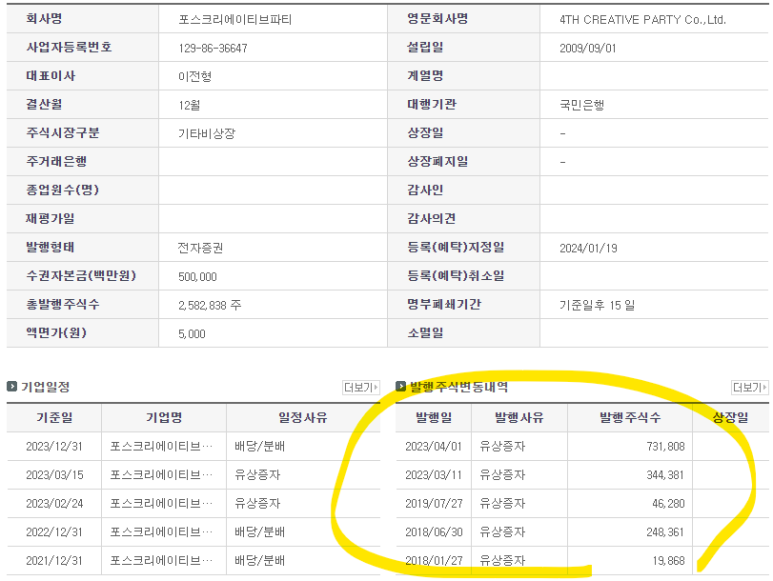Select the 기업명 column header
This screenshot has width=773, height=581.
(164, 417)
